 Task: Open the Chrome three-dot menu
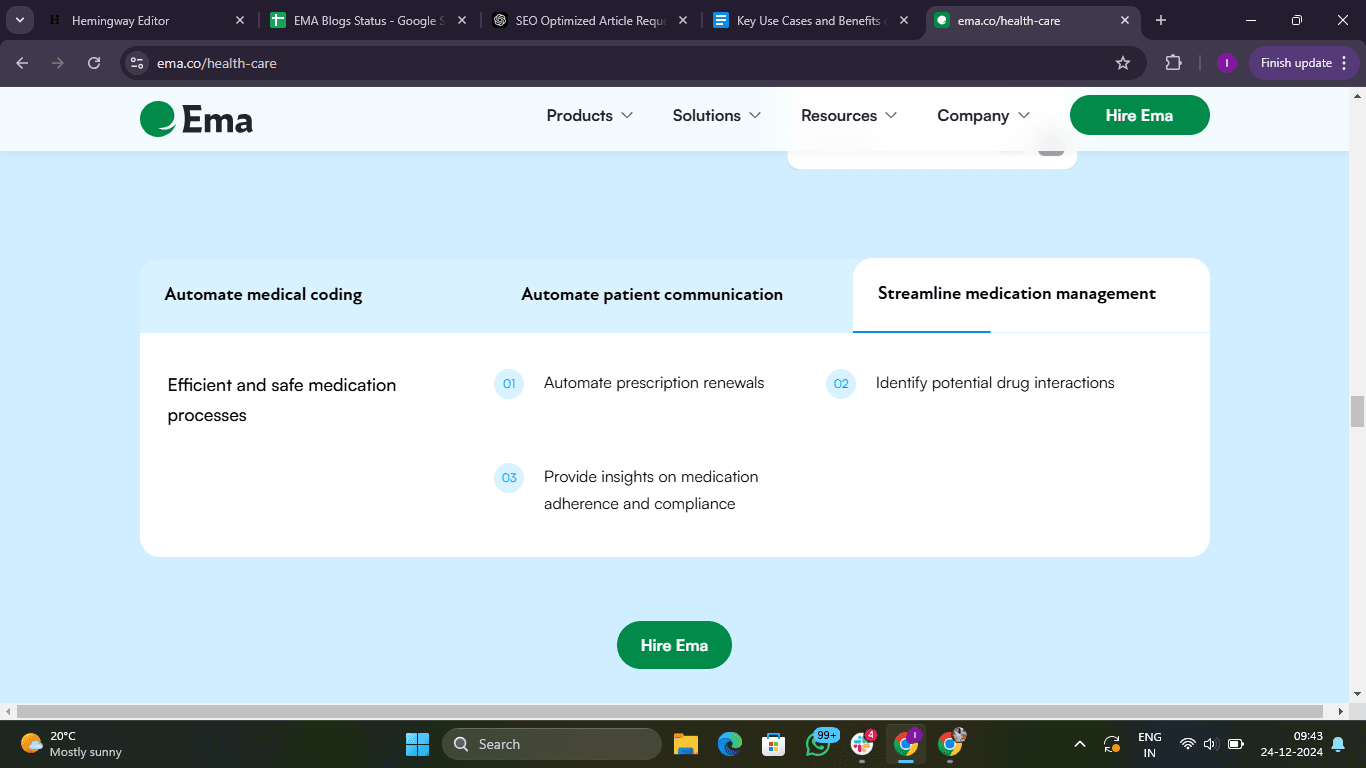coord(1344,63)
